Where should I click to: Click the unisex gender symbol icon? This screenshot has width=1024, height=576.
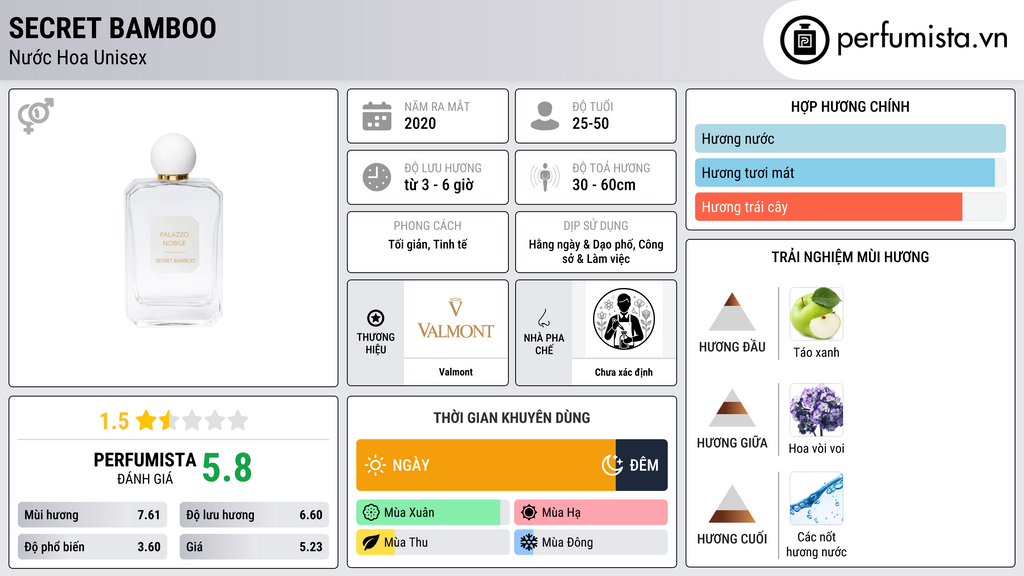click(36, 116)
